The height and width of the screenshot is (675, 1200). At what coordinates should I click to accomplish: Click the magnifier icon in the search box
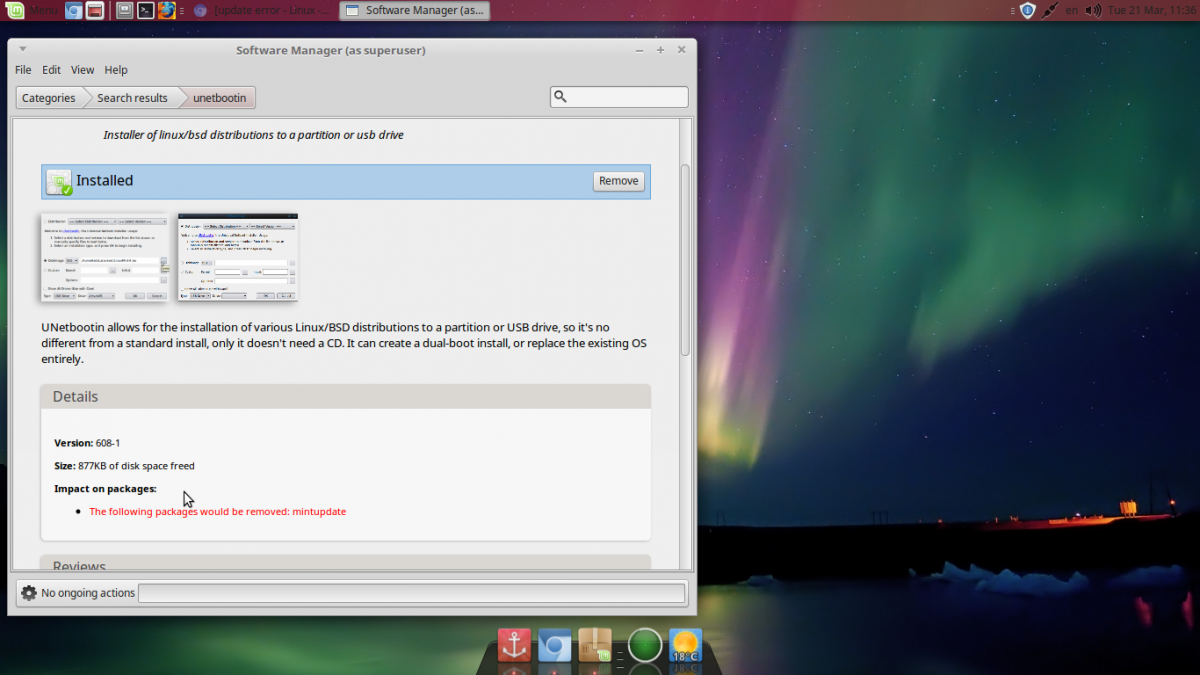(561, 97)
